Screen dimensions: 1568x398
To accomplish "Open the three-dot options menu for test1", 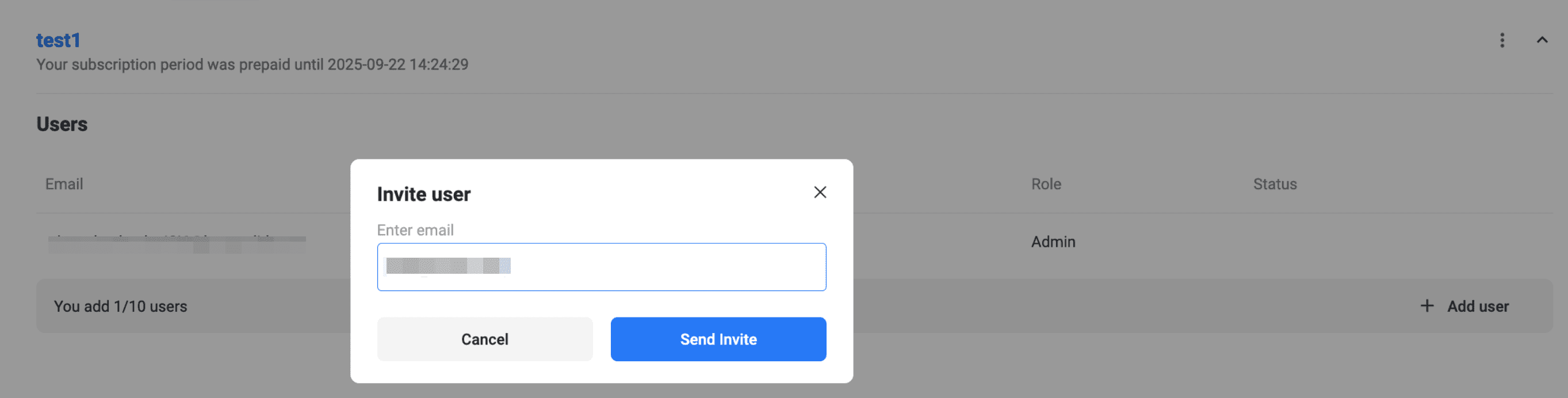I will point(1502,40).
